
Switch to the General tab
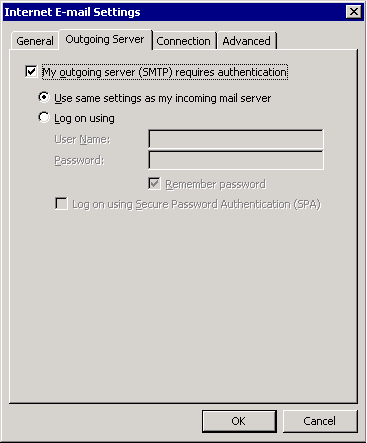tap(35, 41)
